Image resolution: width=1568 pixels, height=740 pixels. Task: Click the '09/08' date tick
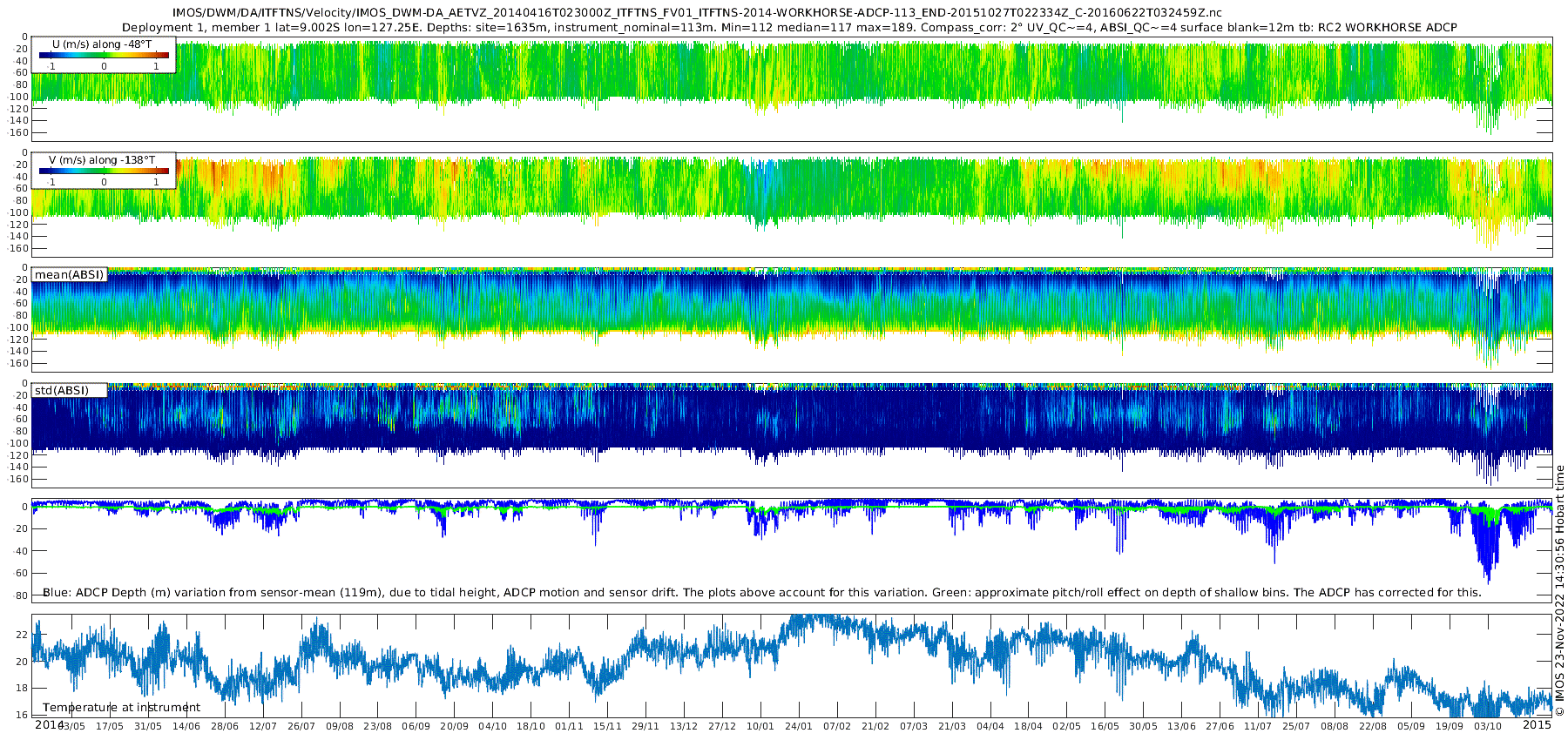click(340, 727)
